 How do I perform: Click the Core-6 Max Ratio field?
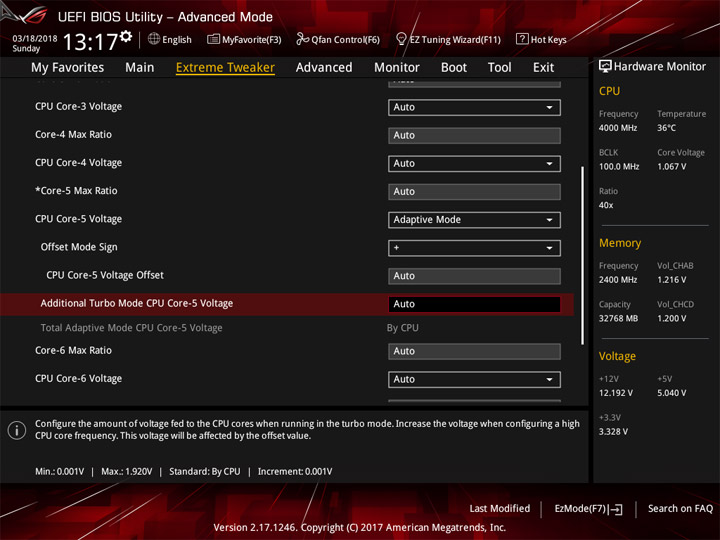click(x=474, y=351)
